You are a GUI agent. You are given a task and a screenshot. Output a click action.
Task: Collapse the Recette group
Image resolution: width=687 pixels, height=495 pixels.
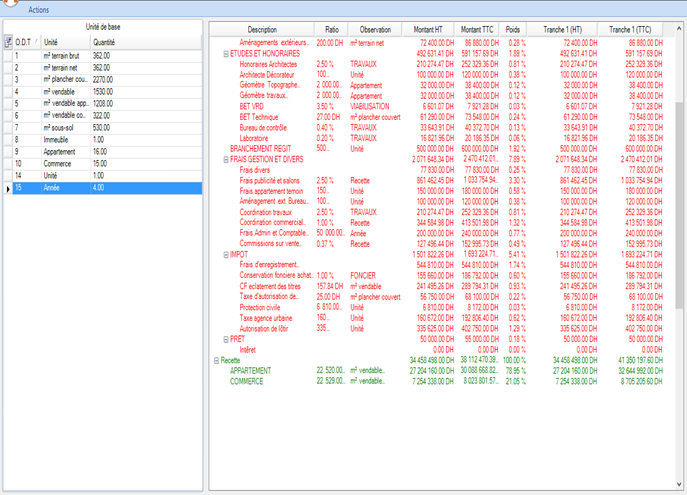tap(216, 359)
